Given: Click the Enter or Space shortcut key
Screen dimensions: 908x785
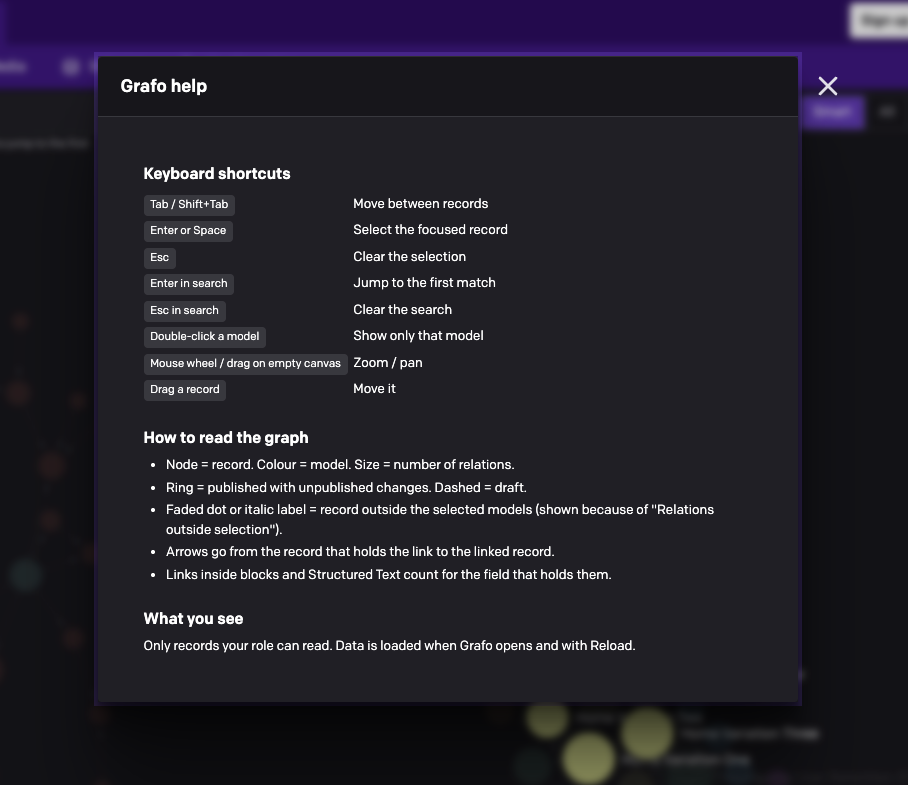Looking at the screenshot, I should (188, 230).
